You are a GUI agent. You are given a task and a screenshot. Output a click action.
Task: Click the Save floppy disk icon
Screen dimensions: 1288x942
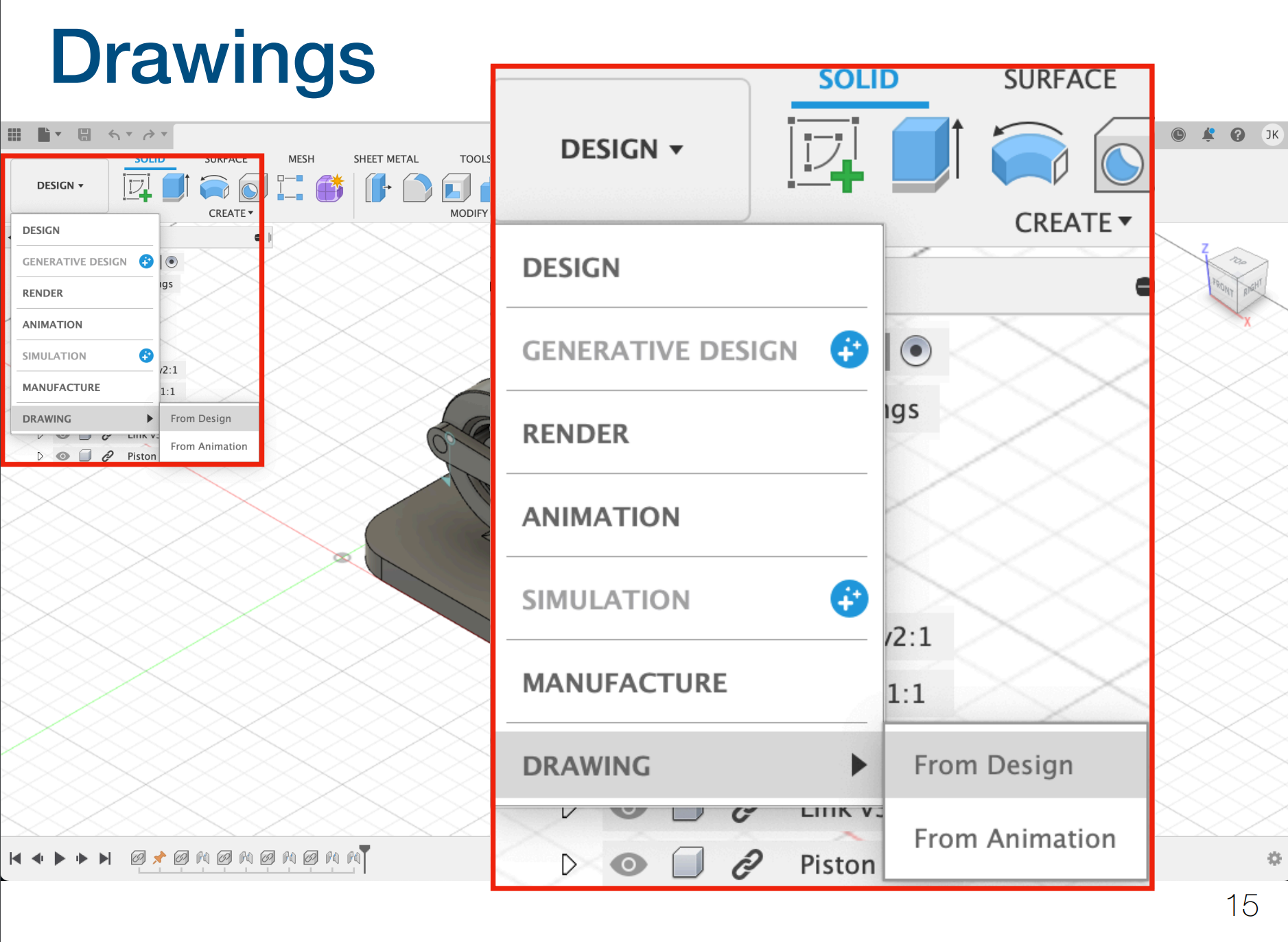tap(84, 134)
